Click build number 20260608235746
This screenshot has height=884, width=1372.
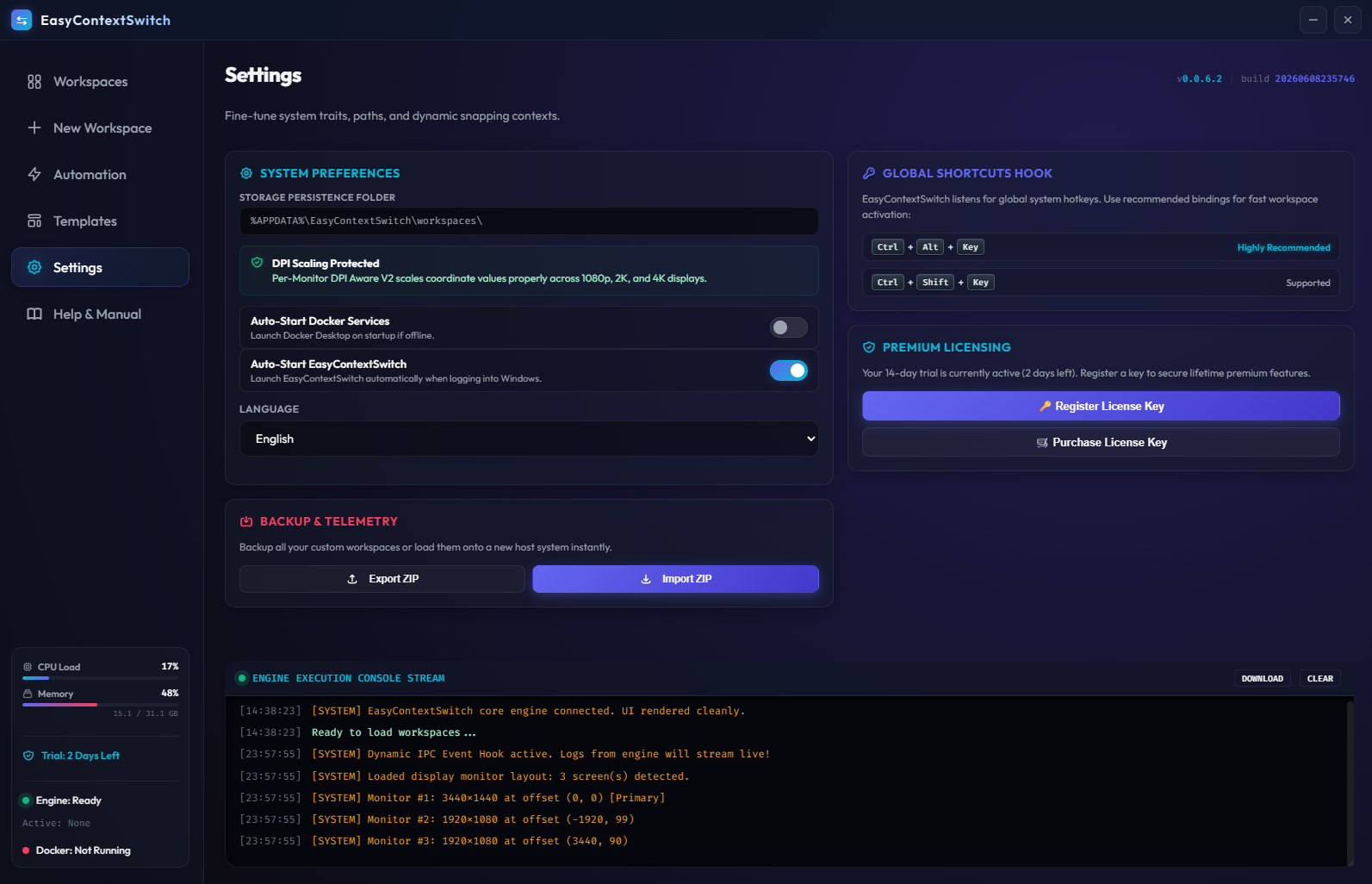tap(1314, 78)
